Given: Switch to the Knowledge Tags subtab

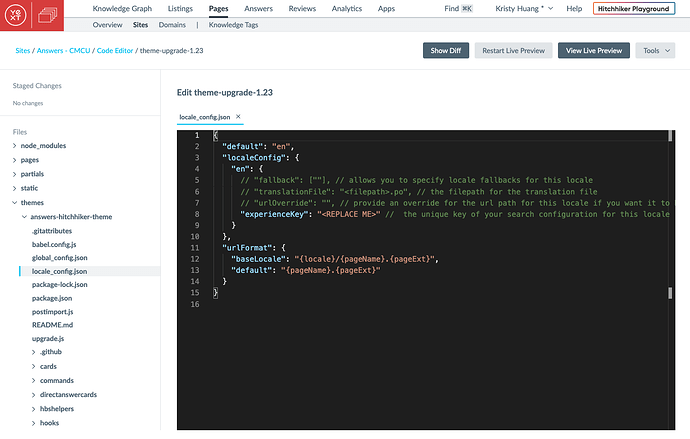Looking at the screenshot, I should [233, 25].
